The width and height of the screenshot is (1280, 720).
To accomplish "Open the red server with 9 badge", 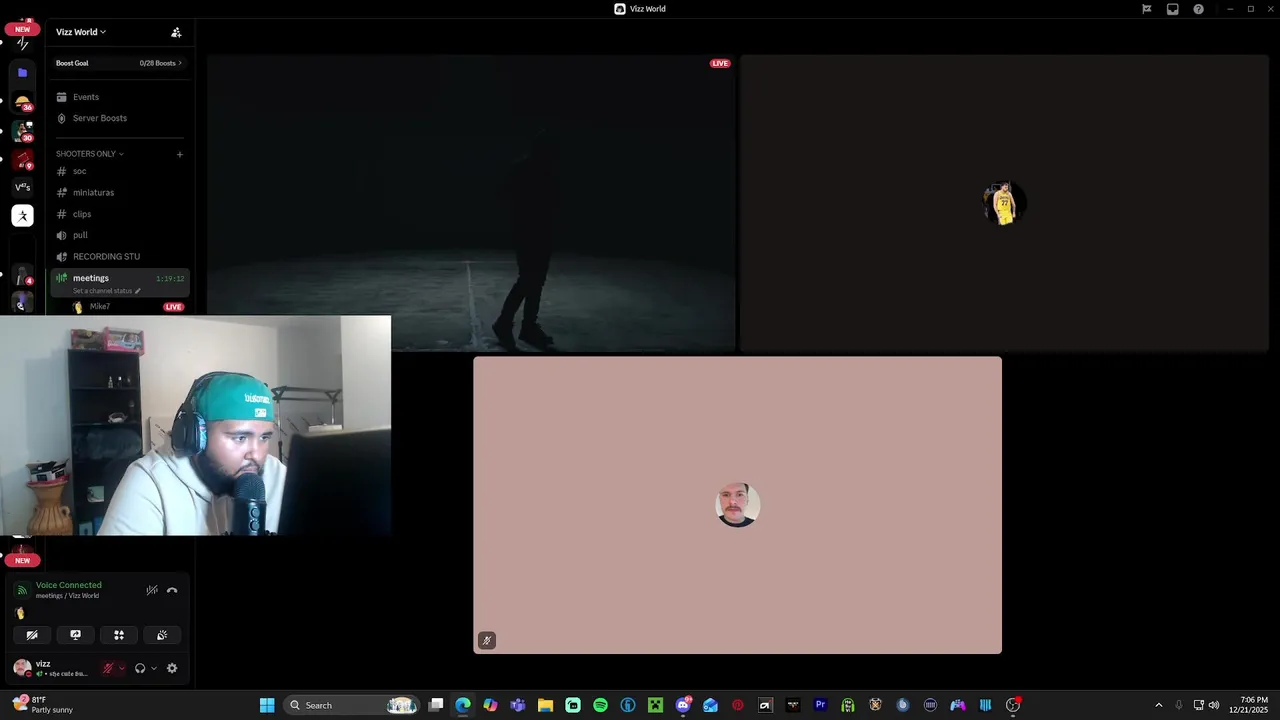I will click(x=22, y=160).
